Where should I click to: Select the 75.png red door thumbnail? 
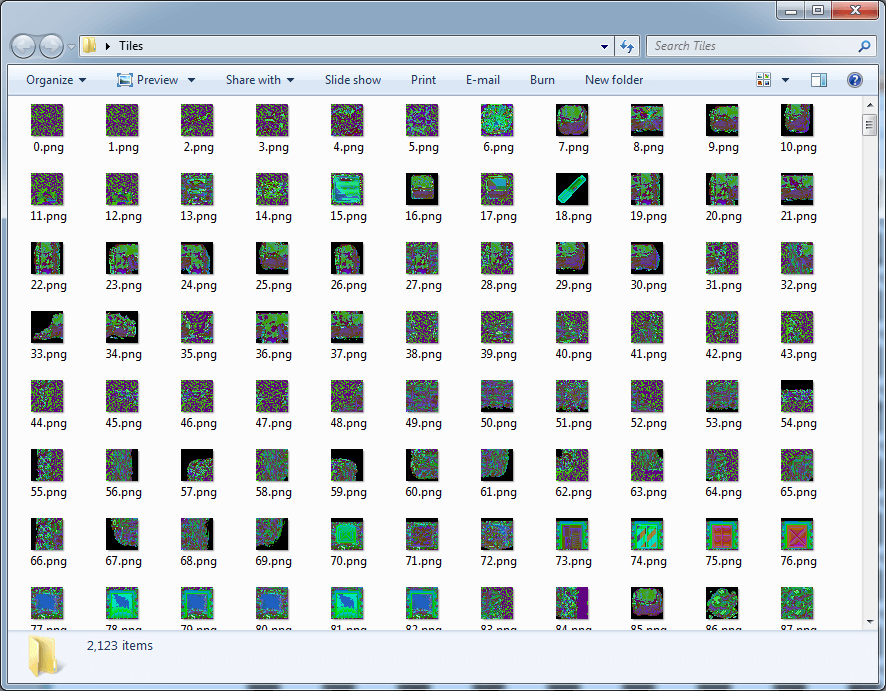pyautogui.click(x=722, y=534)
